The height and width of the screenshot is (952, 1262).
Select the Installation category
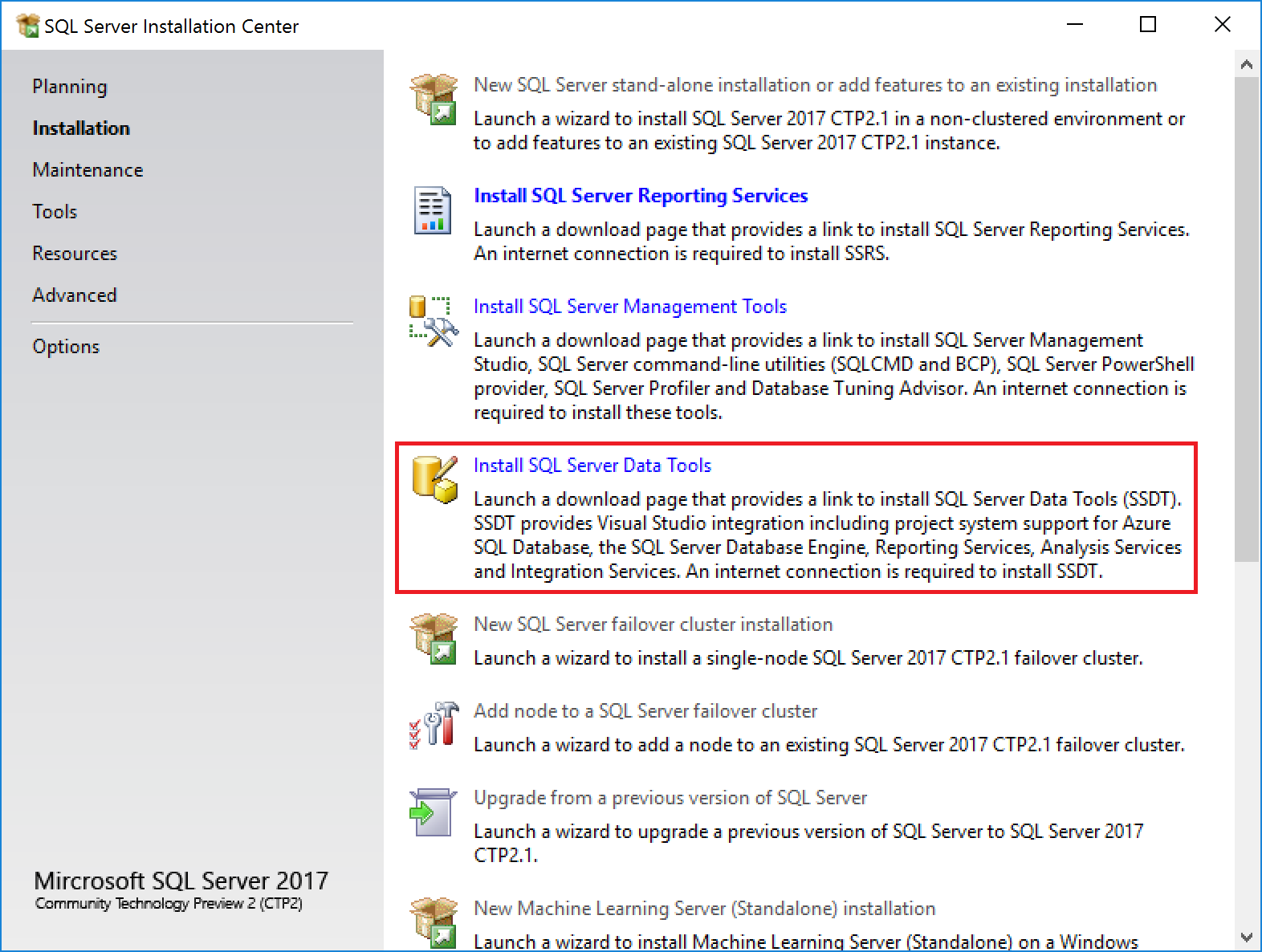(x=81, y=128)
